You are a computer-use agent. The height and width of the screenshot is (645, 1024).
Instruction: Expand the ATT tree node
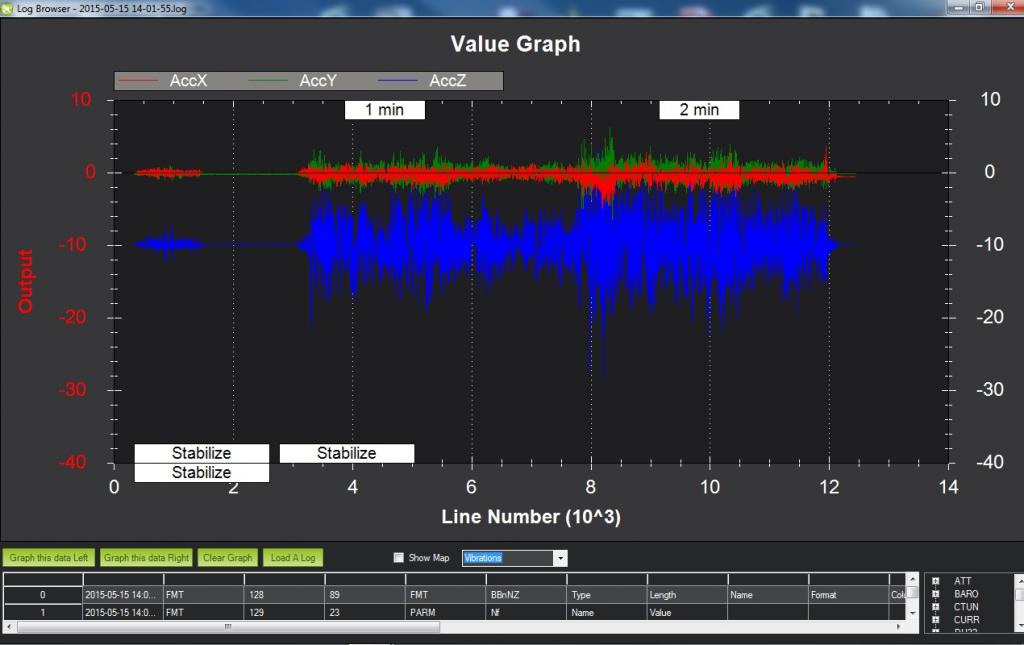pyautogui.click(x=935, y=581)
